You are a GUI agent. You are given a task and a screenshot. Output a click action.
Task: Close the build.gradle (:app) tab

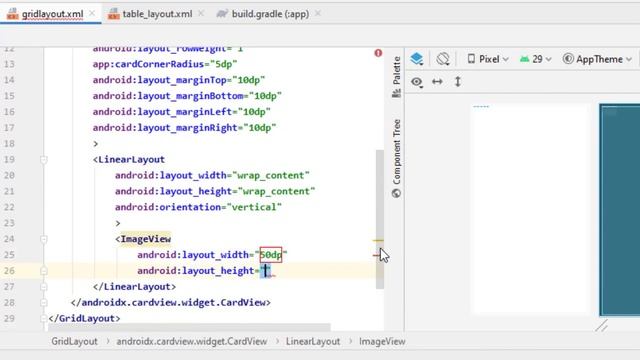tap(318, 13)
